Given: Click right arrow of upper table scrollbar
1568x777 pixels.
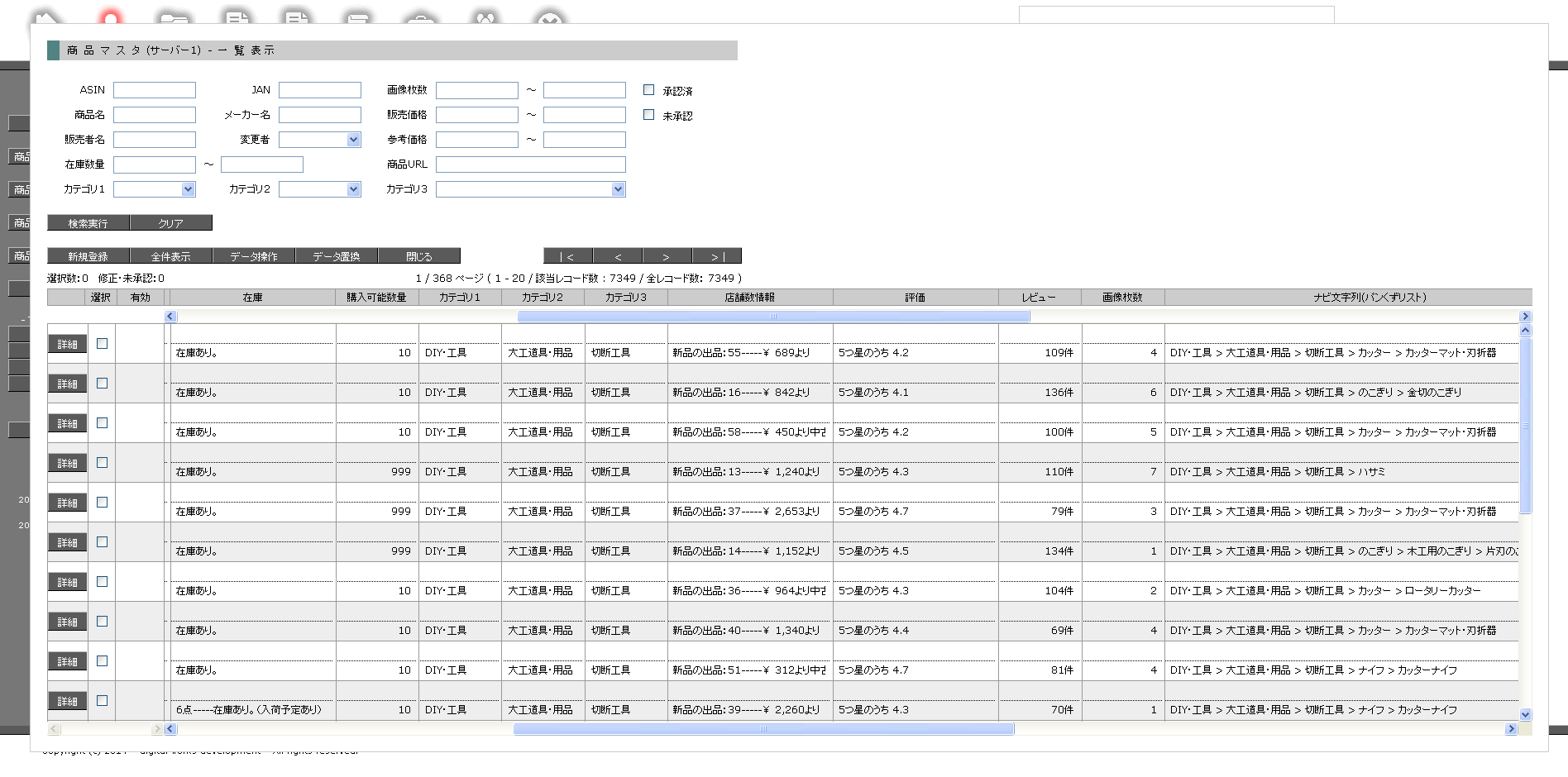Looking at the screenshot, I should (1525, 317).
